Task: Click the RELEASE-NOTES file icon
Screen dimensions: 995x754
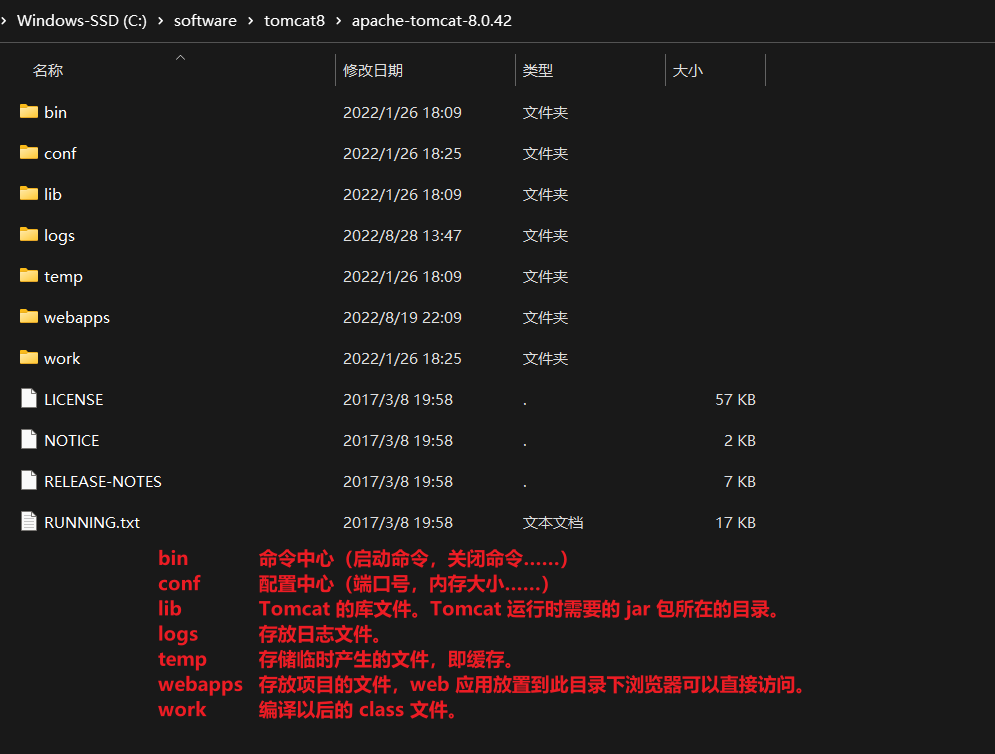Action: click(x=29, y=480)
